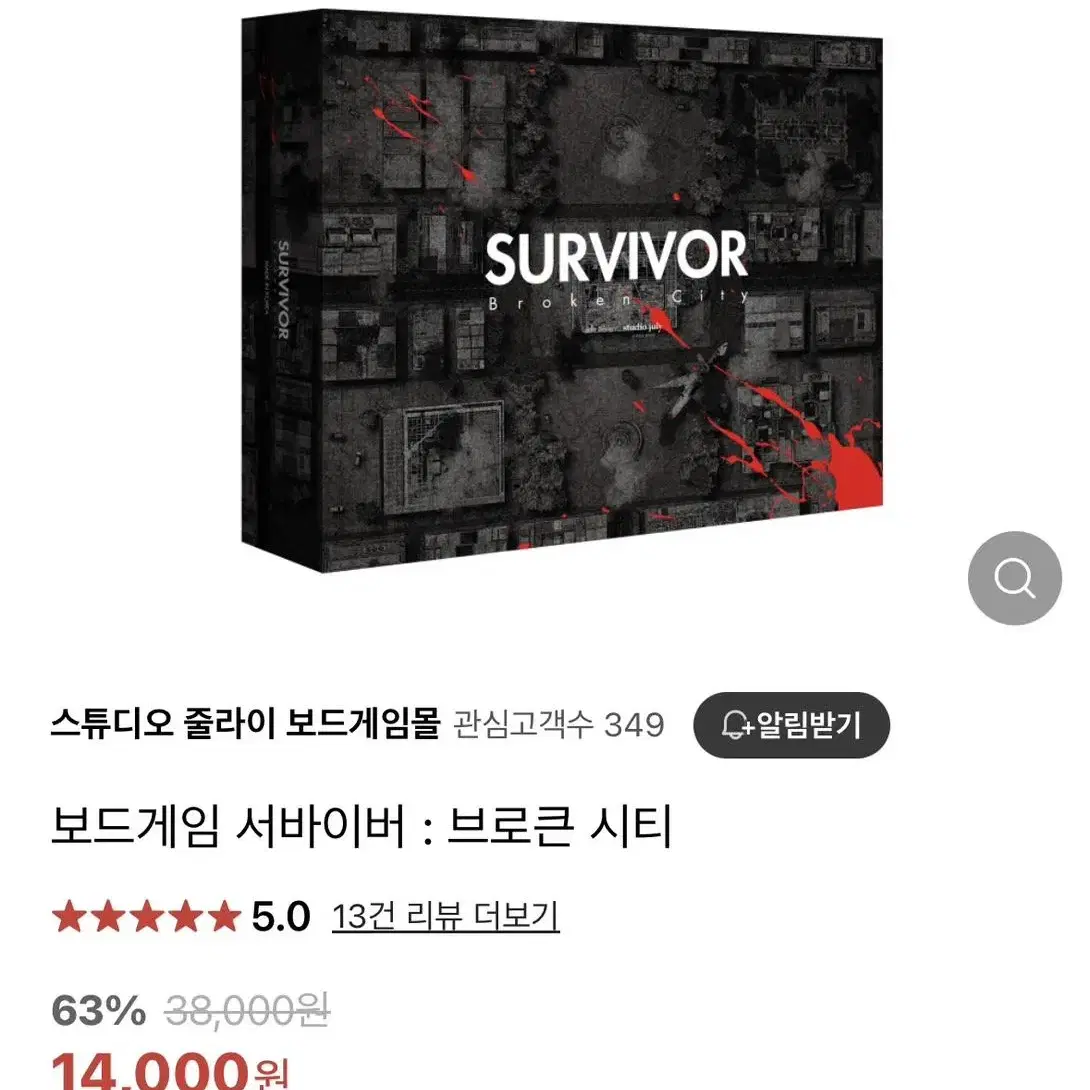Click the product title 보드게임 서바이버 : 브로큰 시티
1090x1090 pixels.
[361, 826]
